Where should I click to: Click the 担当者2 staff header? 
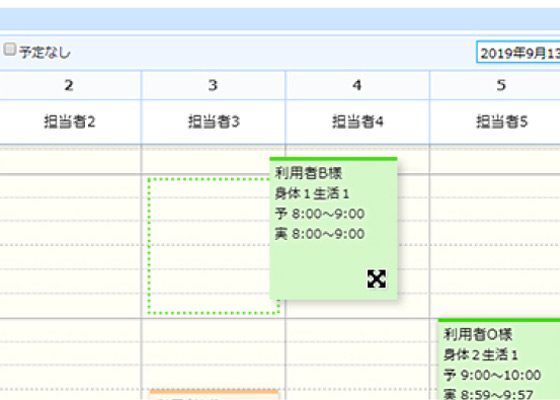(x=70, y=122)
